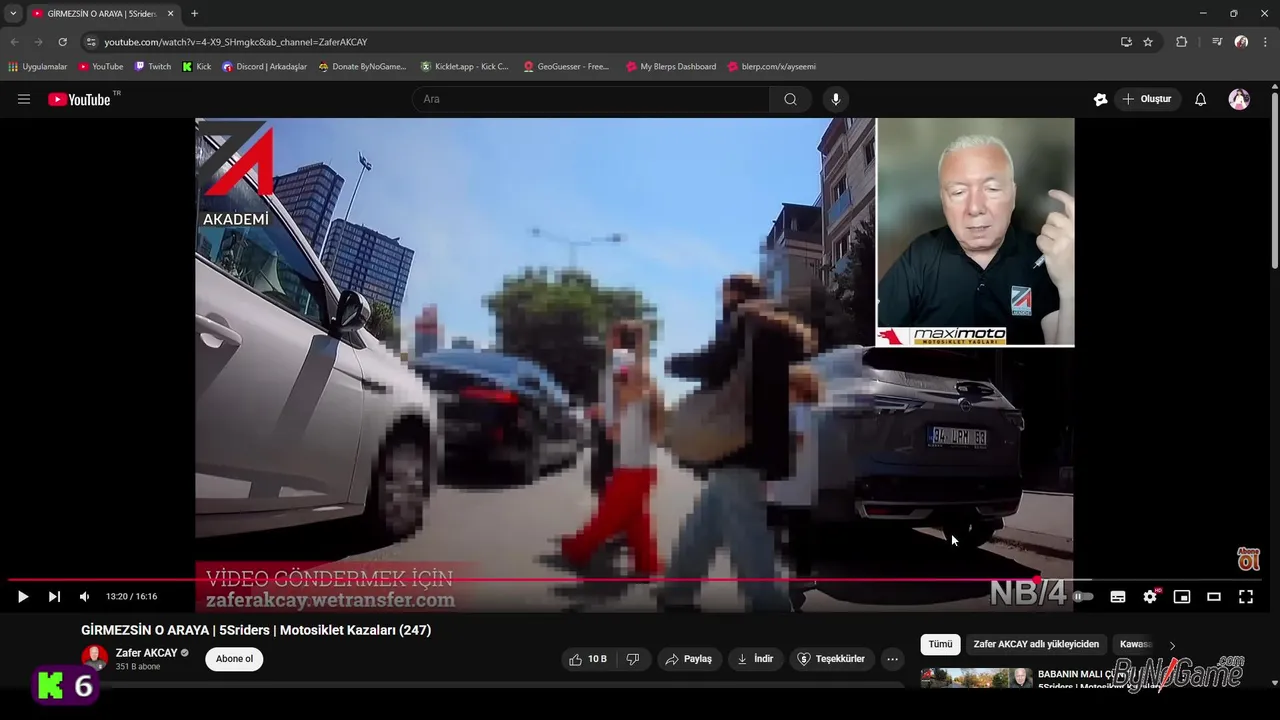Go back in the browser

click(14, 42)
